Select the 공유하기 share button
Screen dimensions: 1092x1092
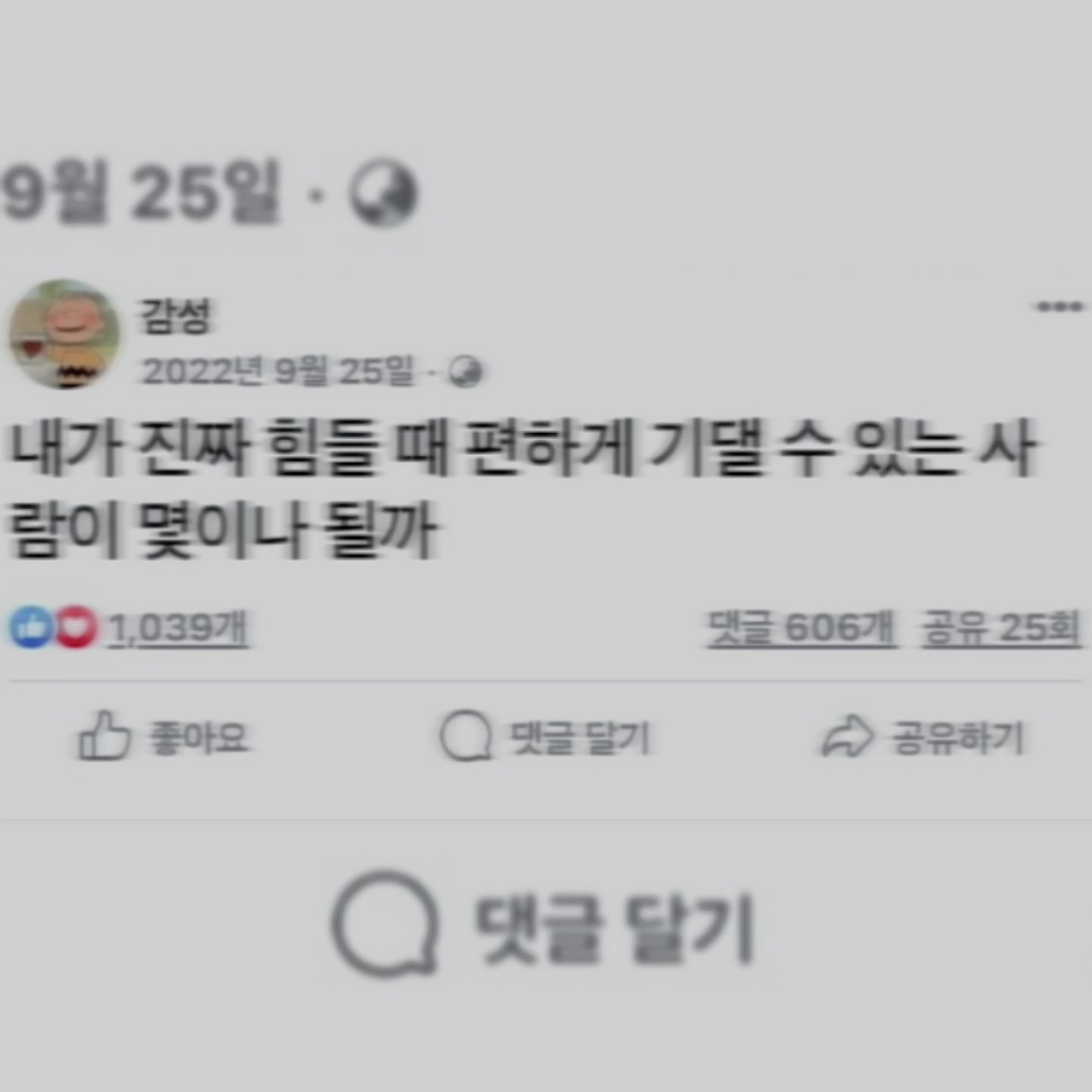(x=922, y=736)
